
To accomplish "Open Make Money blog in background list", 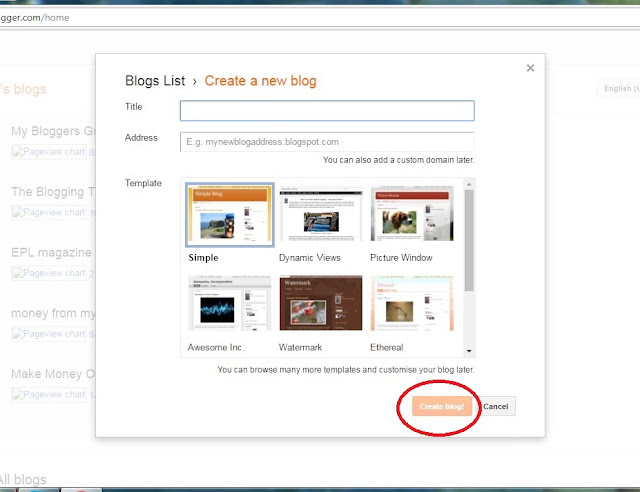I will point(53,374).
